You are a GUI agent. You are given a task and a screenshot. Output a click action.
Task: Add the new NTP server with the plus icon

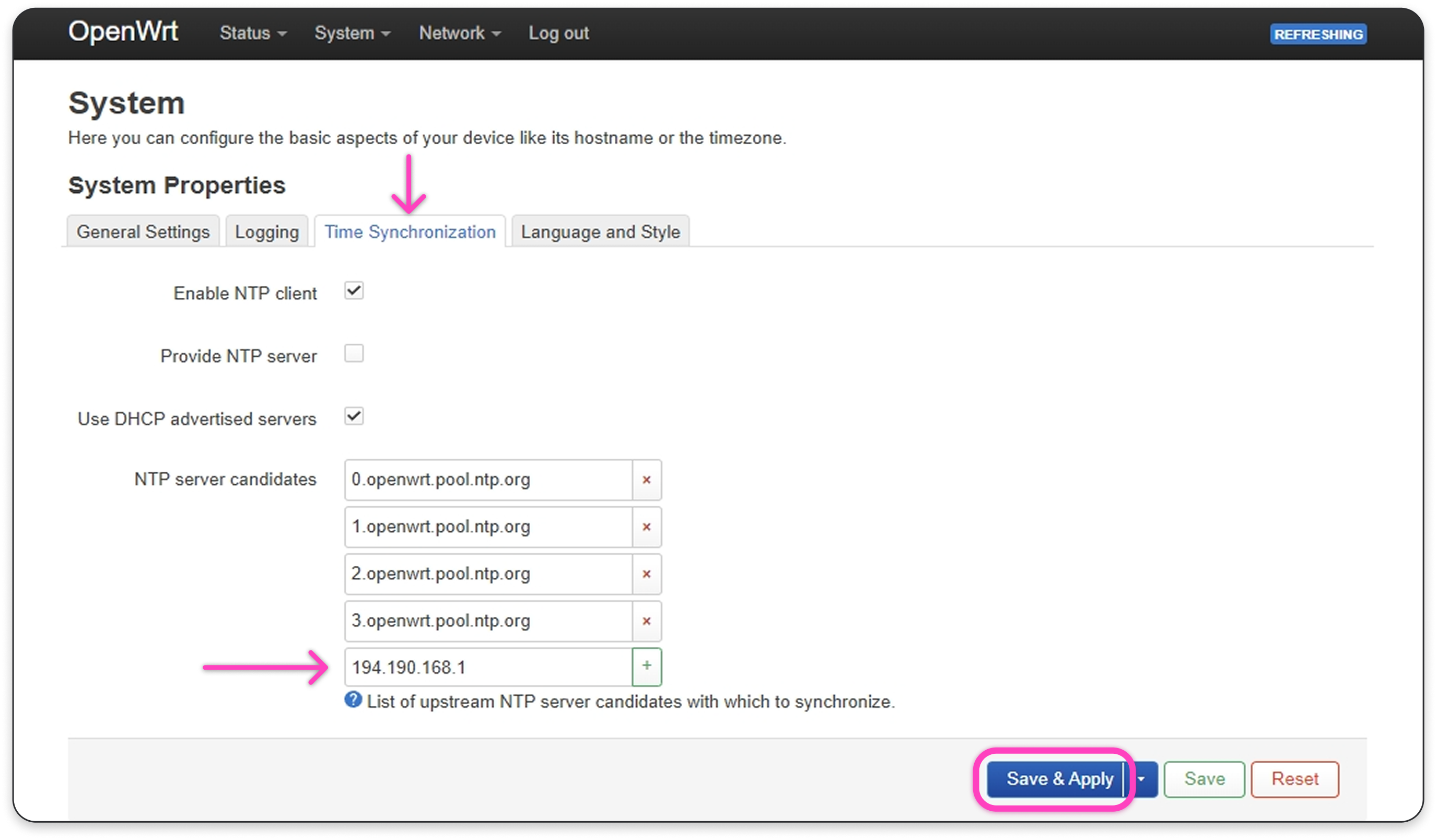(646, 666)
